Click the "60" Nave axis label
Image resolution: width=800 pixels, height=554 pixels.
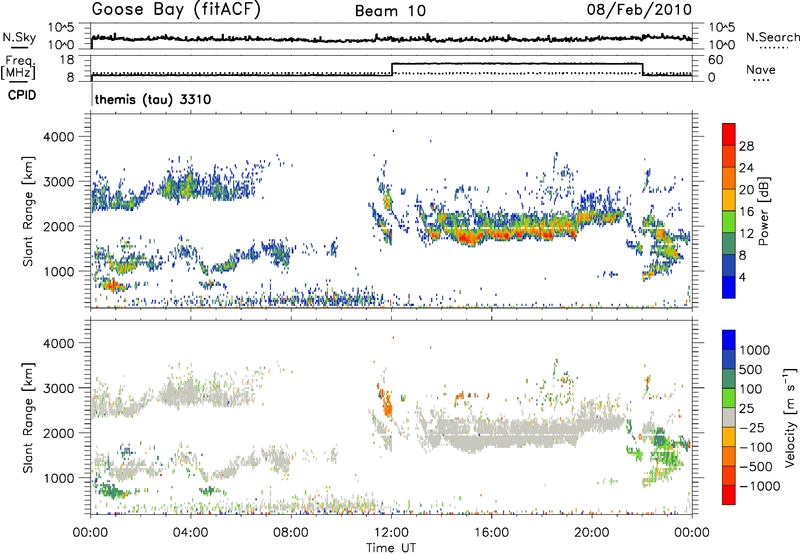[716, 60]
